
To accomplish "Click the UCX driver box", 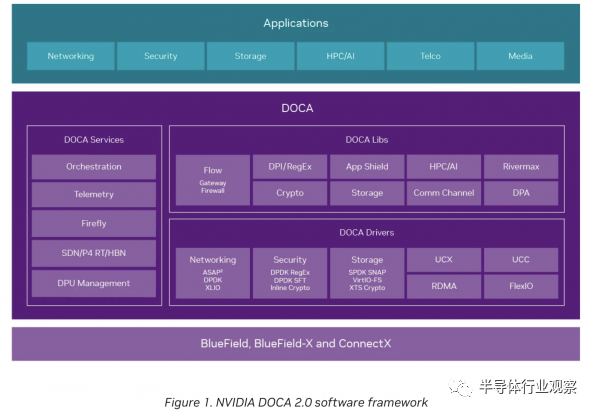I will pyautogui.click(x=444, y=260).
